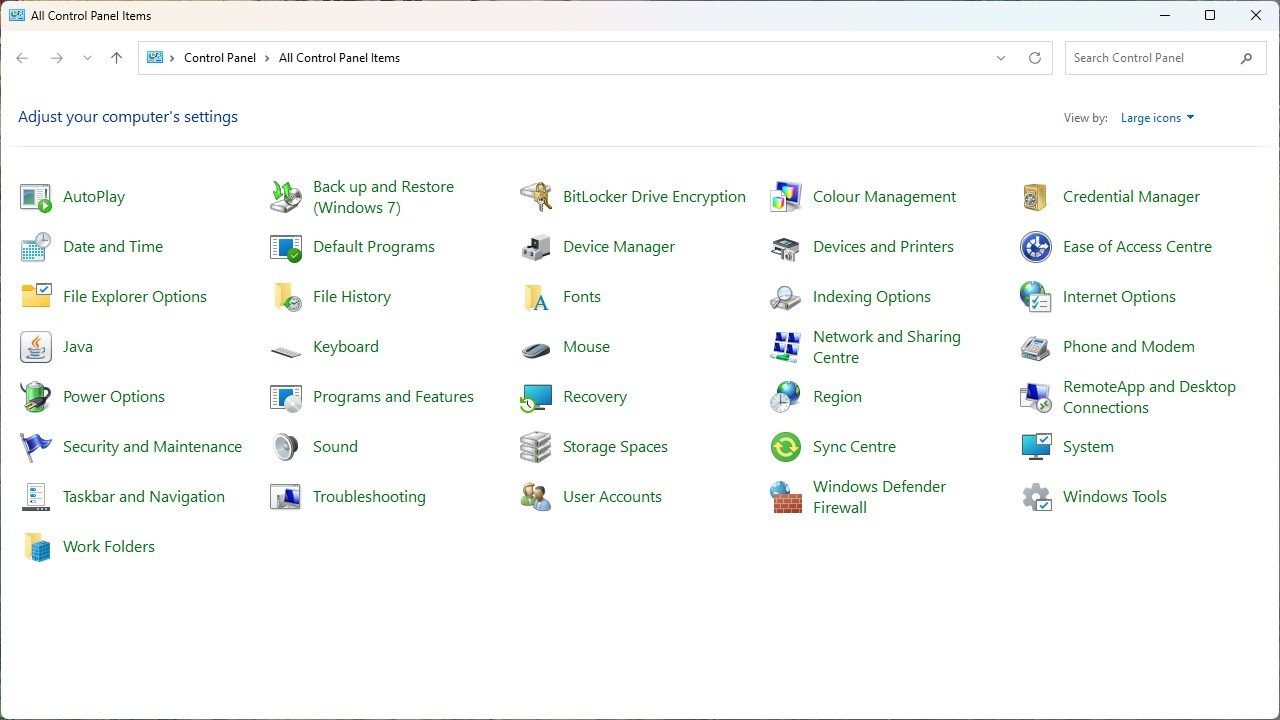Click the search magnifier icon
The width and height of the screenshot is (1280, 720).
[1246, 58]
